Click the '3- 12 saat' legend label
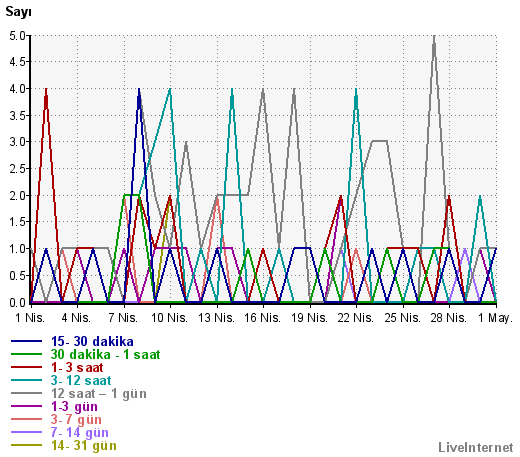The height and width of the screenshot is (457, 520). (x=81, y=380)
